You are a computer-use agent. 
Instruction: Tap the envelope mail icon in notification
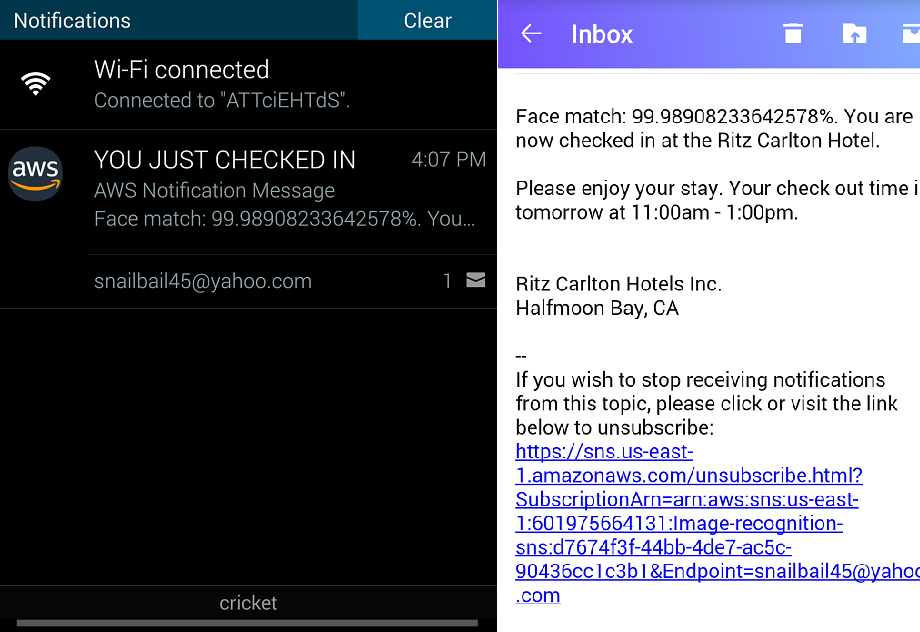[475, 280]
